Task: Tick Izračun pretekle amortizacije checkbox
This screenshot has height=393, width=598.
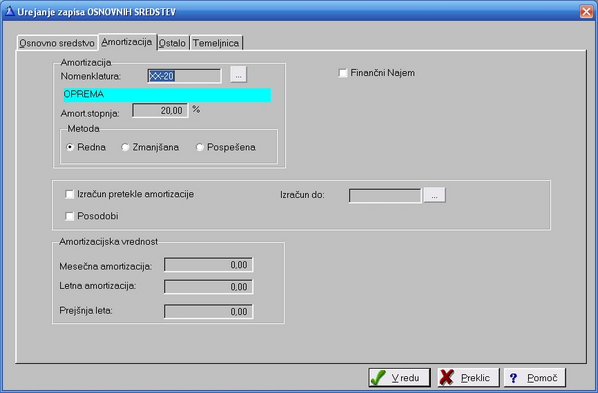Action: tap(69, 194)
